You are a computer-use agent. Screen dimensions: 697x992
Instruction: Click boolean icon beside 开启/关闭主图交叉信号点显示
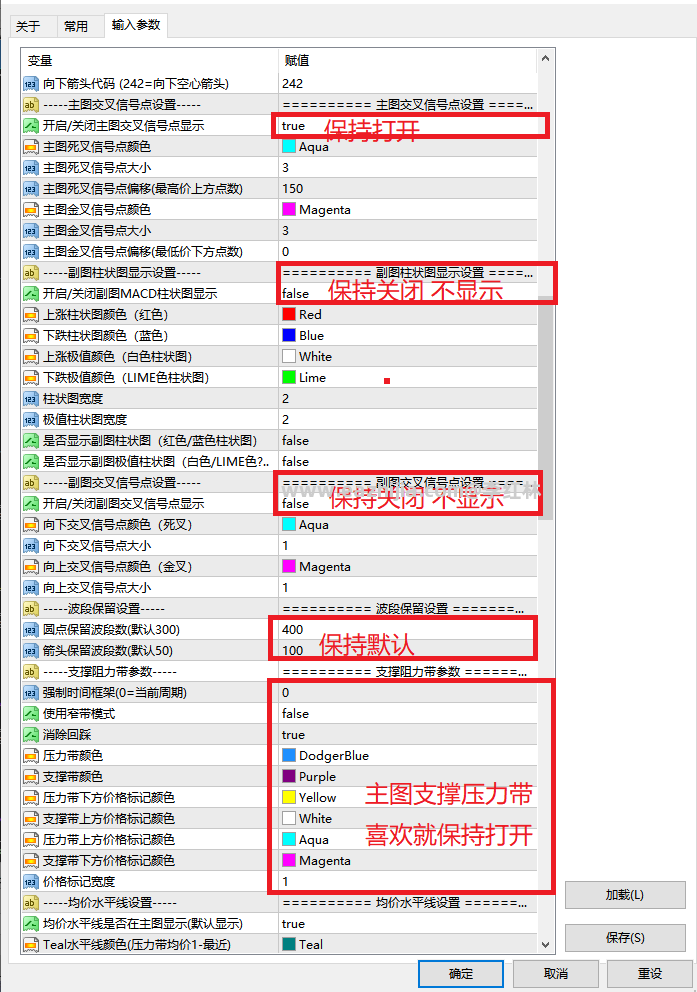pos(30,125)
